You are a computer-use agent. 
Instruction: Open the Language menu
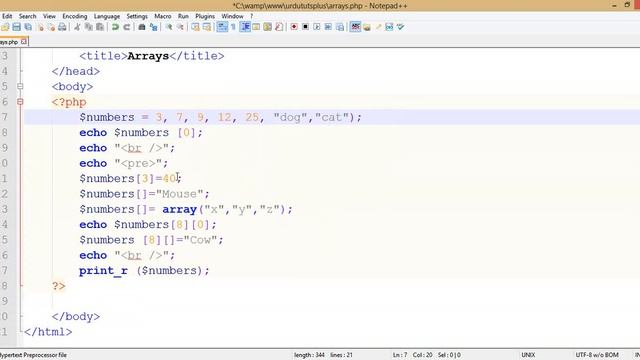coord(107,16)
